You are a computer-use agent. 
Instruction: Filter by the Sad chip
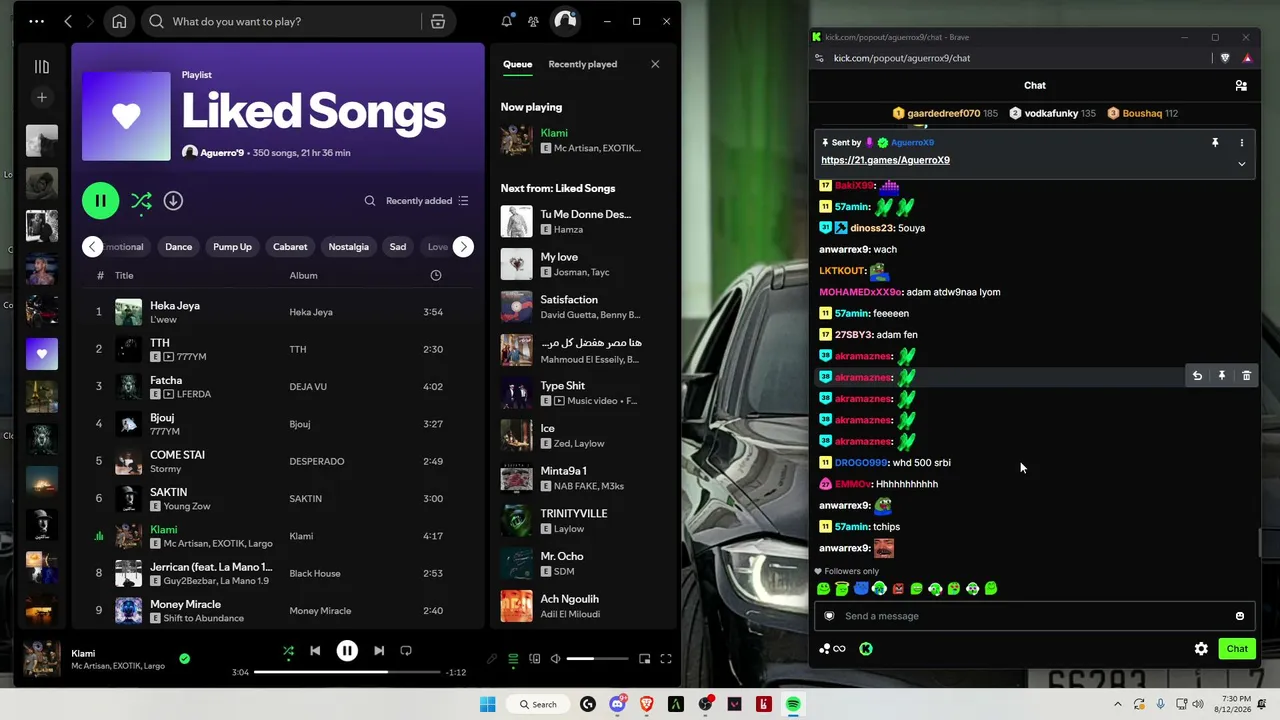(x=398, y=247)
